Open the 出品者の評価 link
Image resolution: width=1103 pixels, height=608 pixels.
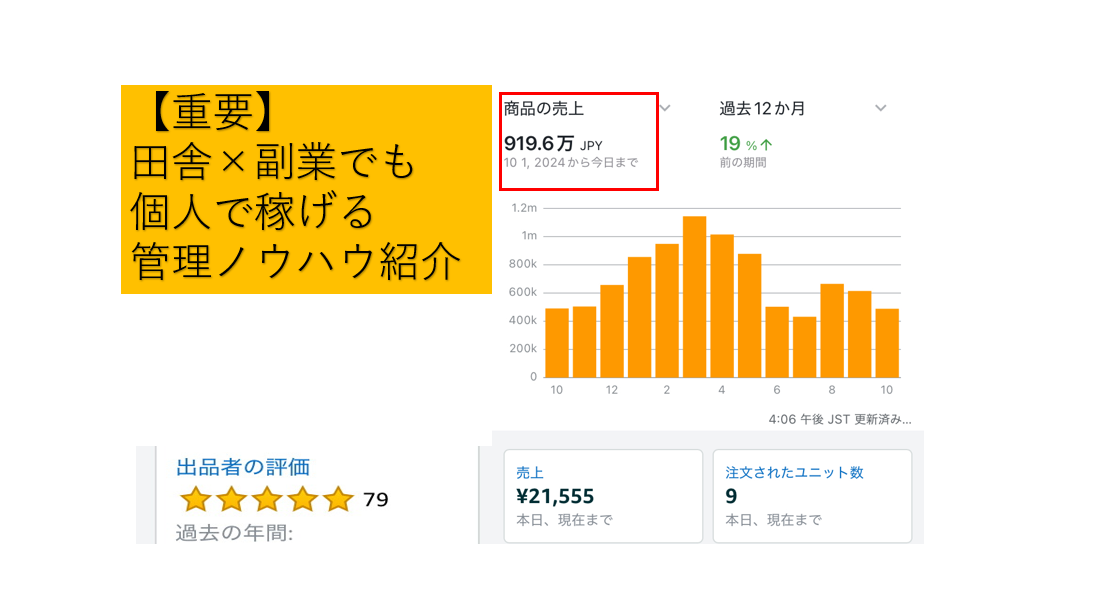pos(243,466)
